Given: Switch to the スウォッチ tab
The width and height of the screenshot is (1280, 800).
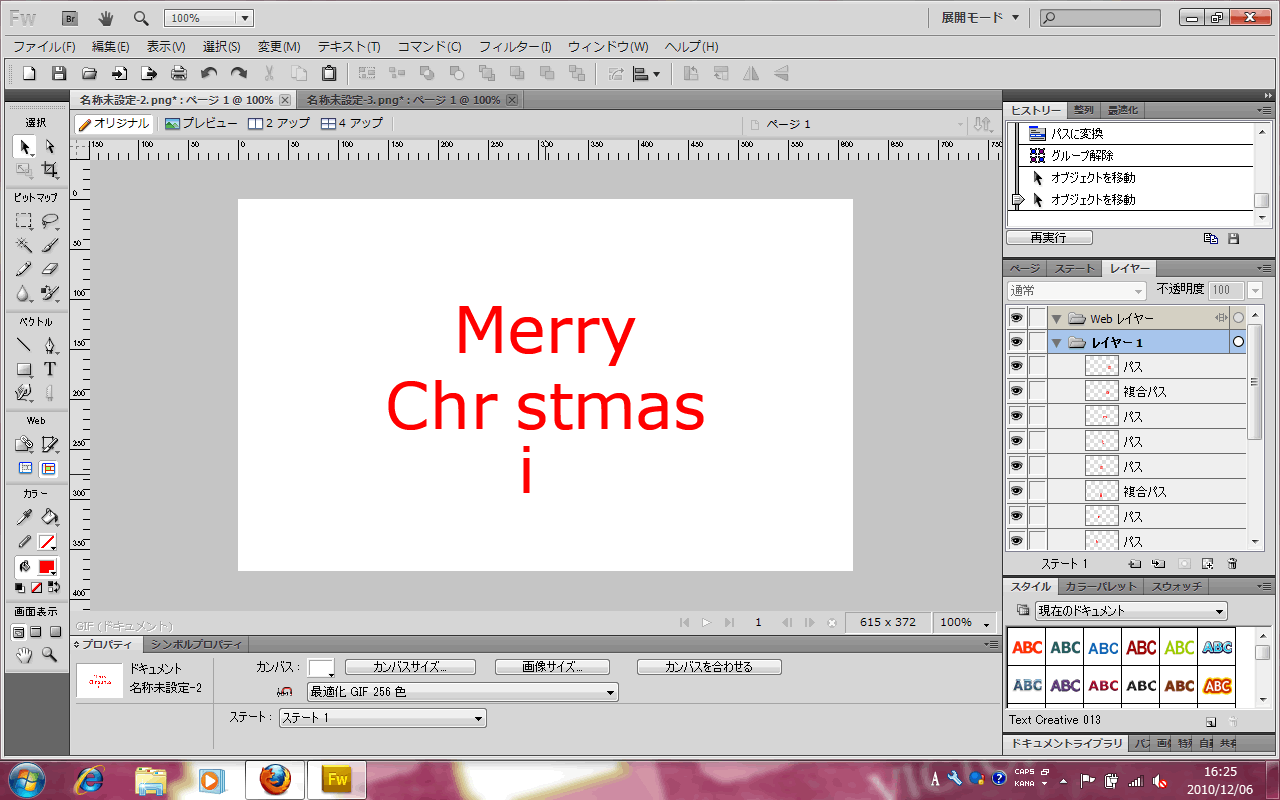Looking at the screenshot, I should 1177,587.
